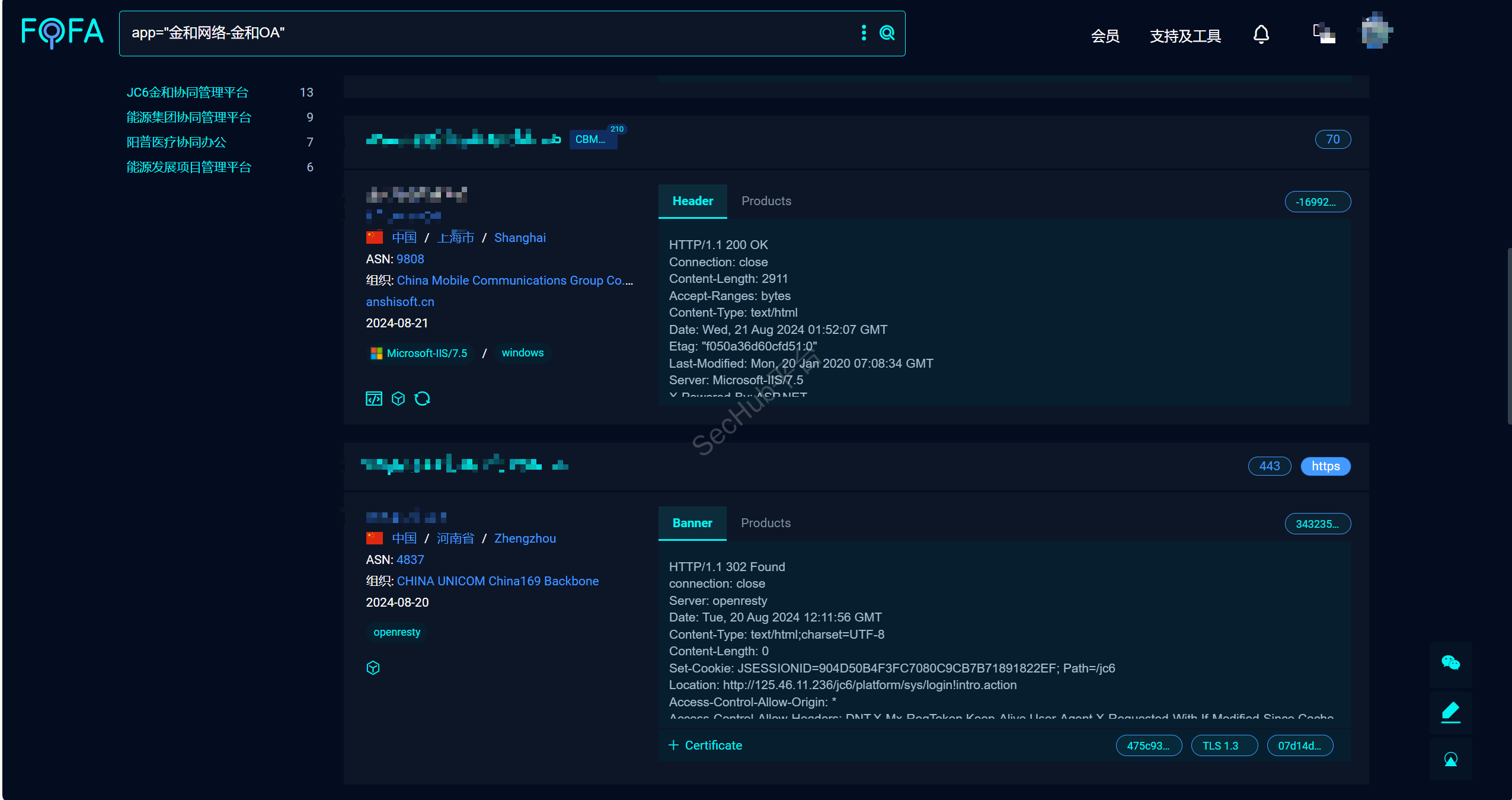The width and height of the screenshot is (1512, 800).
Task: Select the Banner tab
Action: click(692, 523)
